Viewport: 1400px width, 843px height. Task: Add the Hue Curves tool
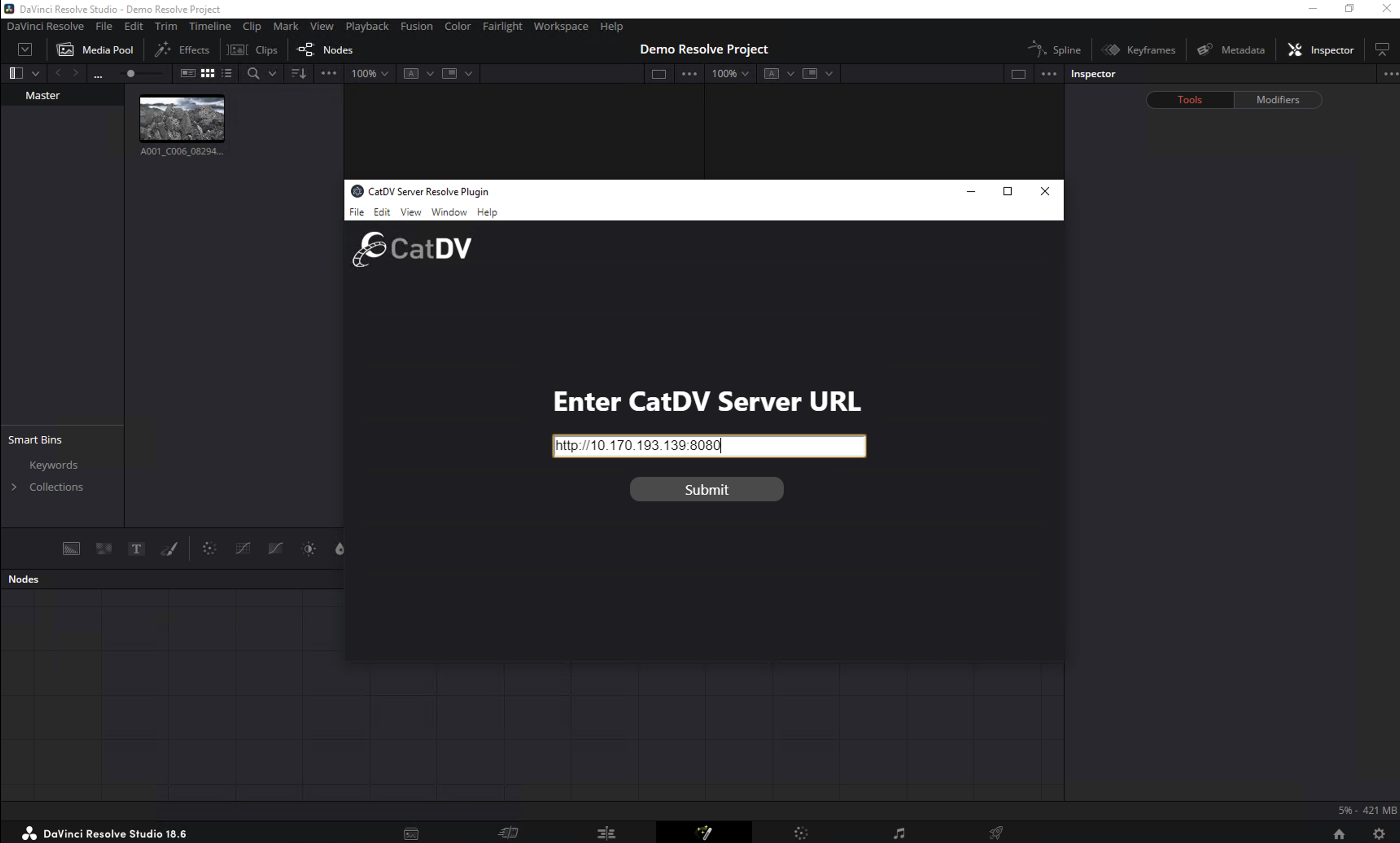pyautogui.click(x=275, y=549)
